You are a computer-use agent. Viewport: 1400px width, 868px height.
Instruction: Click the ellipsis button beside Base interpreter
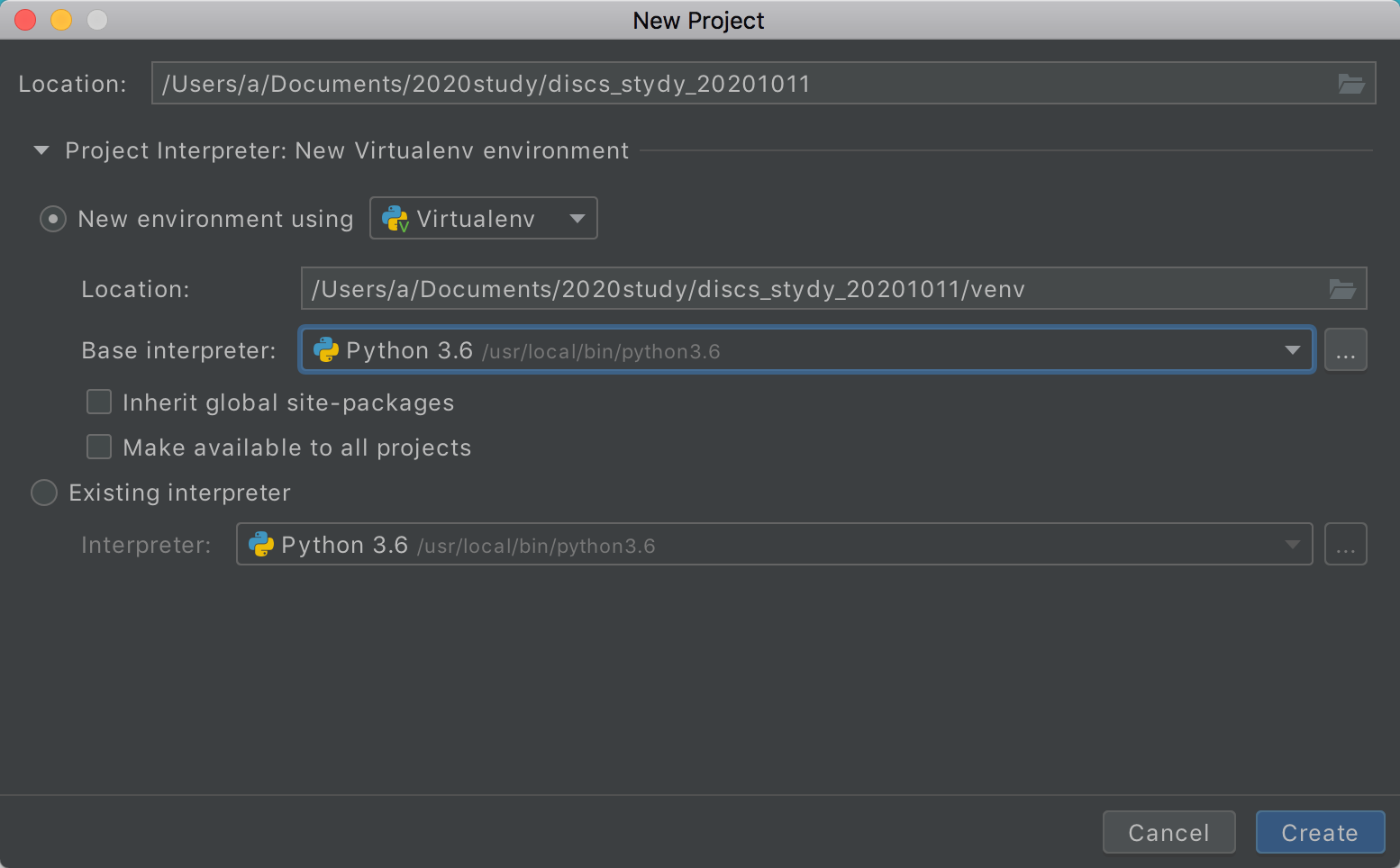[x=1345, y=350]
